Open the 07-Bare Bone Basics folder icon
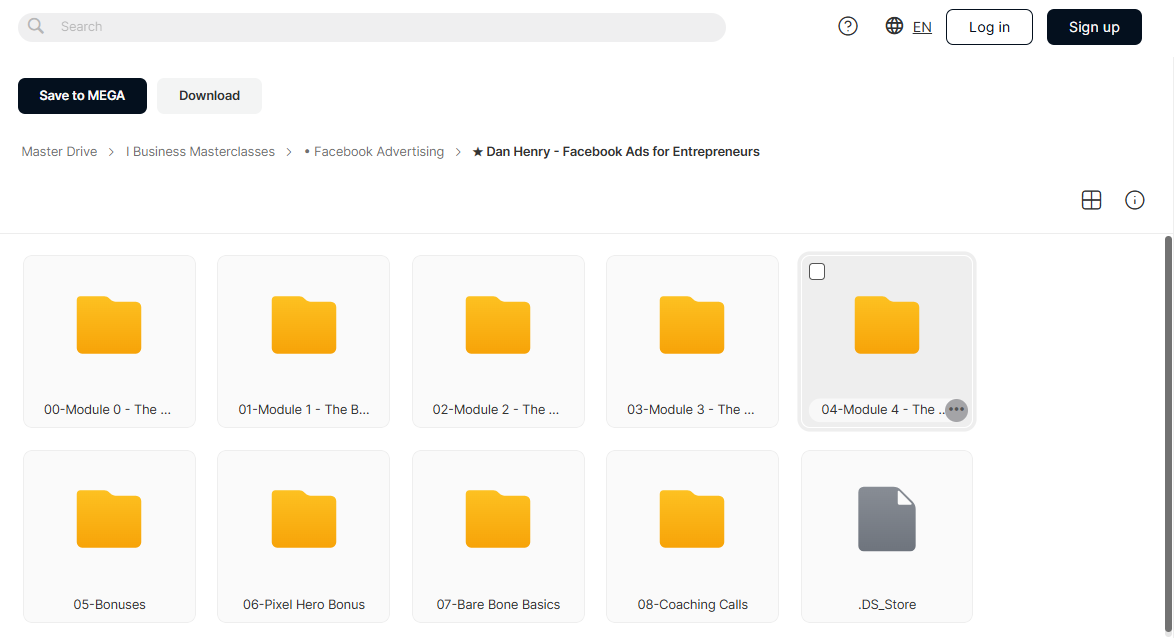This screenshot has width=1174, height=638. 498,519
